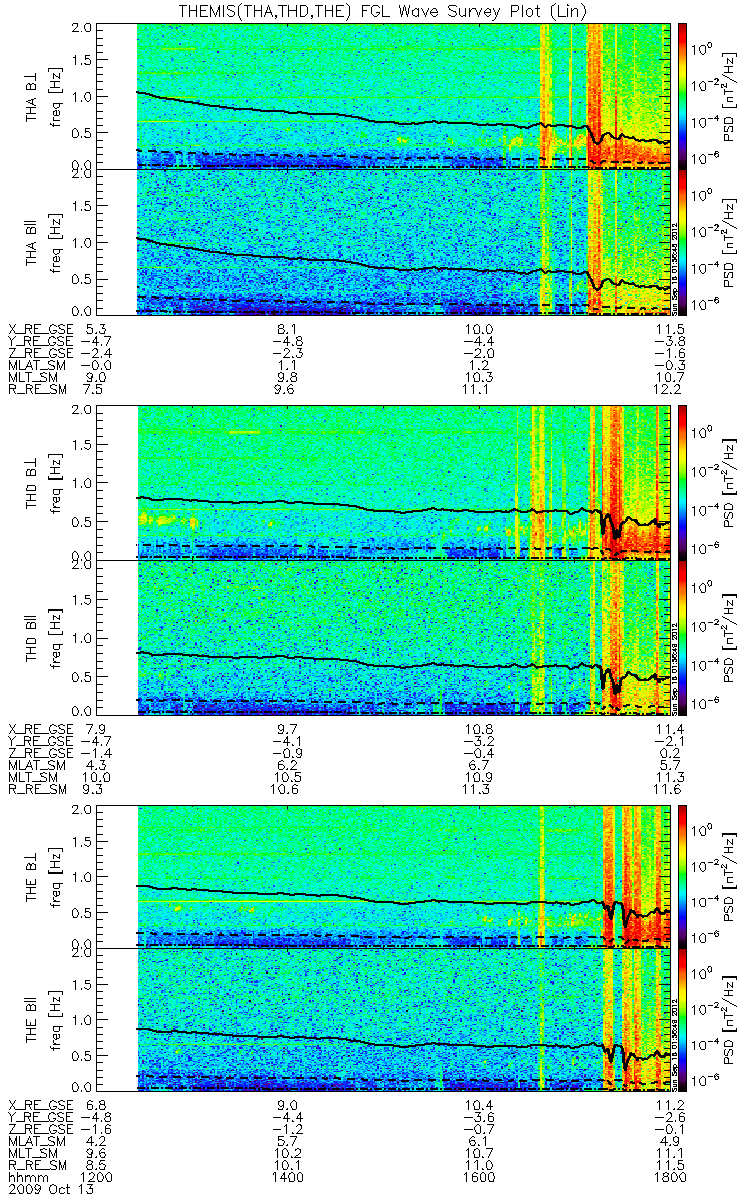Click 'Y_RE_GSE' row label below THE panels

(x=40, y=1118)
